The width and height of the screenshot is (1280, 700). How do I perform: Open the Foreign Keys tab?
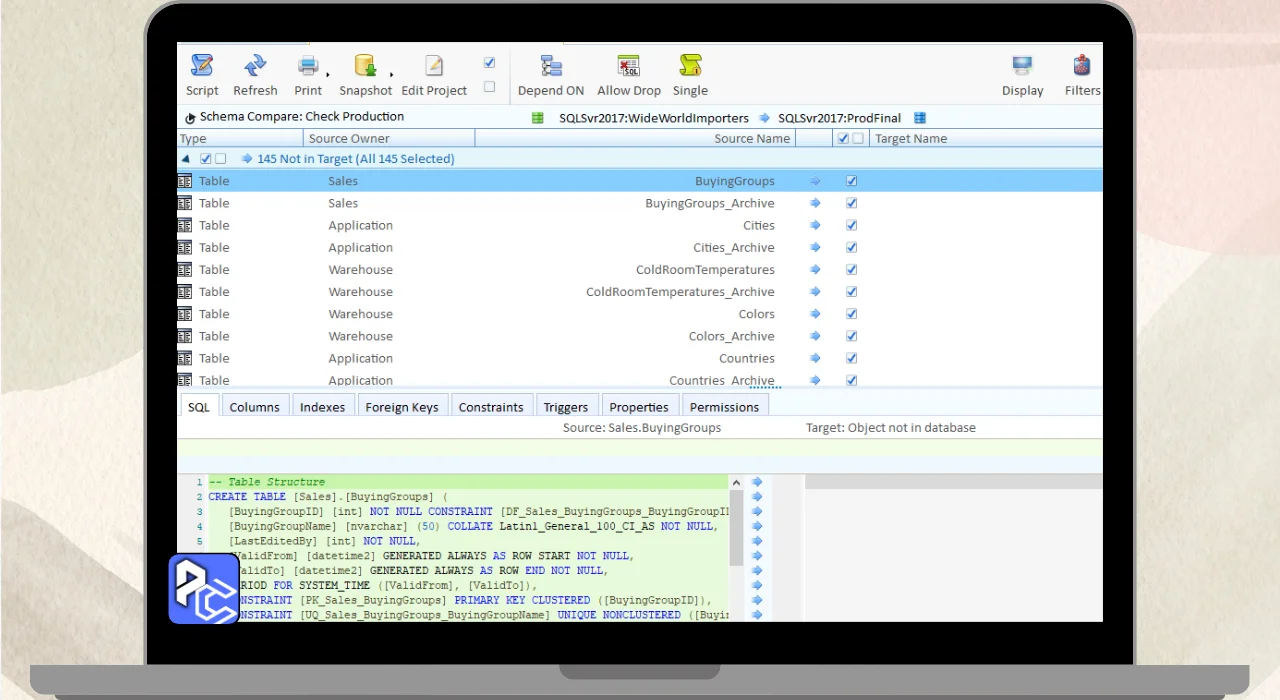point(402,407)
